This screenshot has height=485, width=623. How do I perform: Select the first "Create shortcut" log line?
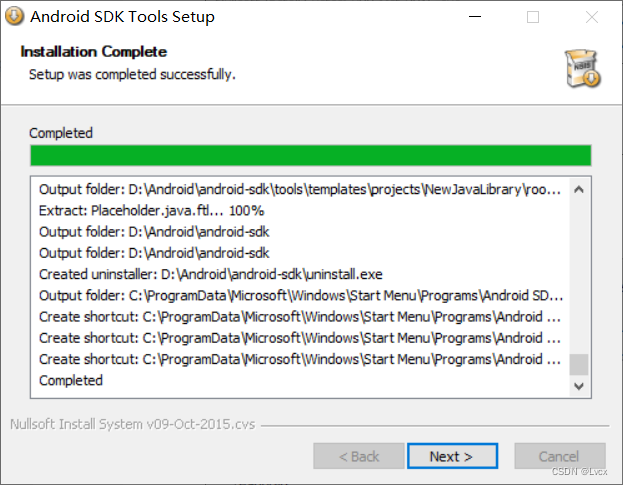point(300,317)
